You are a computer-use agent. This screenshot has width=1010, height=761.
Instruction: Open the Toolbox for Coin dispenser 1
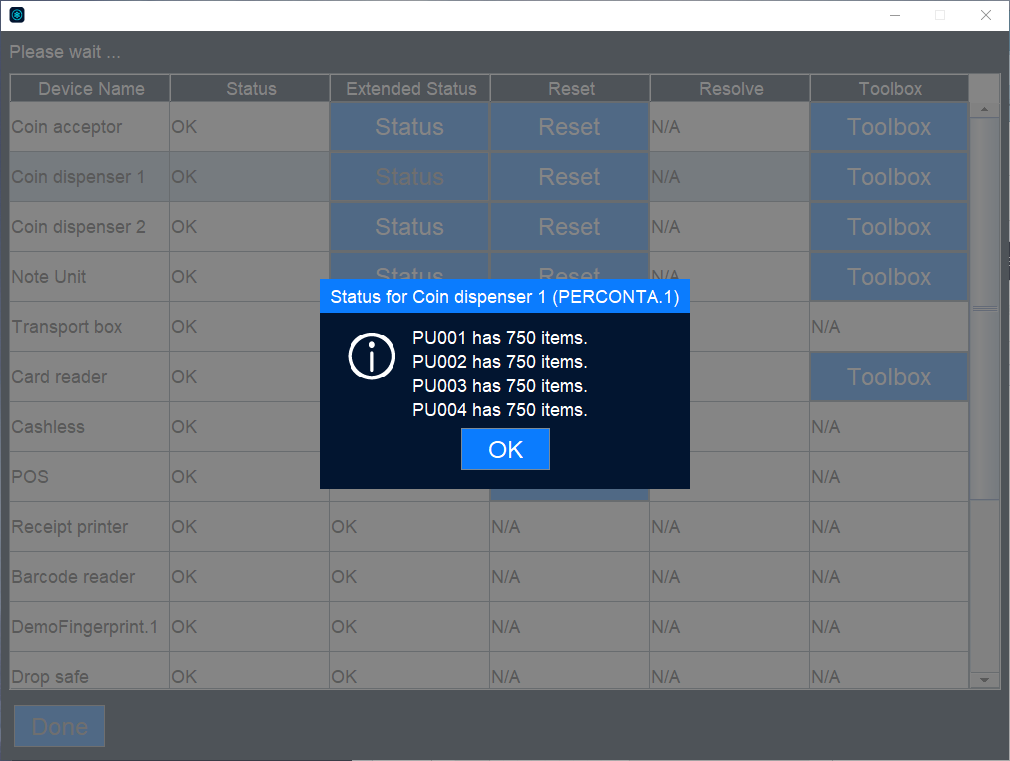[x=888, y=176]
